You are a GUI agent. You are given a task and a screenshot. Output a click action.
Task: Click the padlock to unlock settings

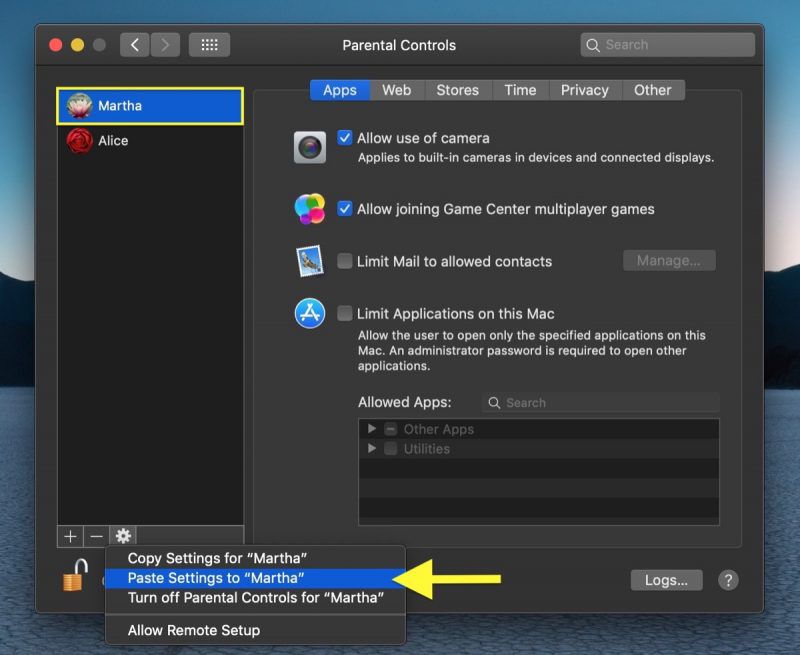[72, 579]
